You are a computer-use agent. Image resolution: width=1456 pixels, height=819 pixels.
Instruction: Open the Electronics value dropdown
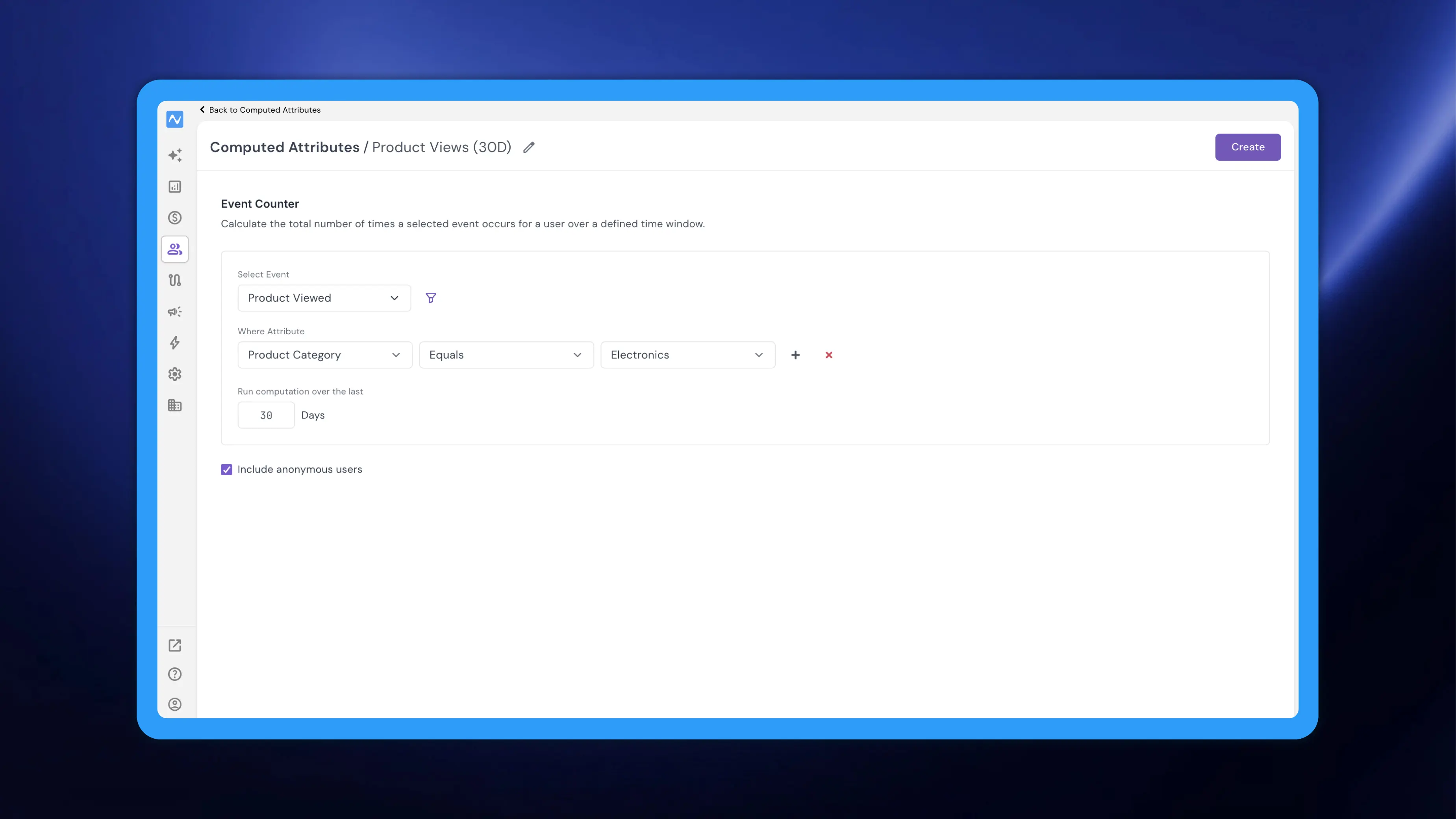pos(688,355)
